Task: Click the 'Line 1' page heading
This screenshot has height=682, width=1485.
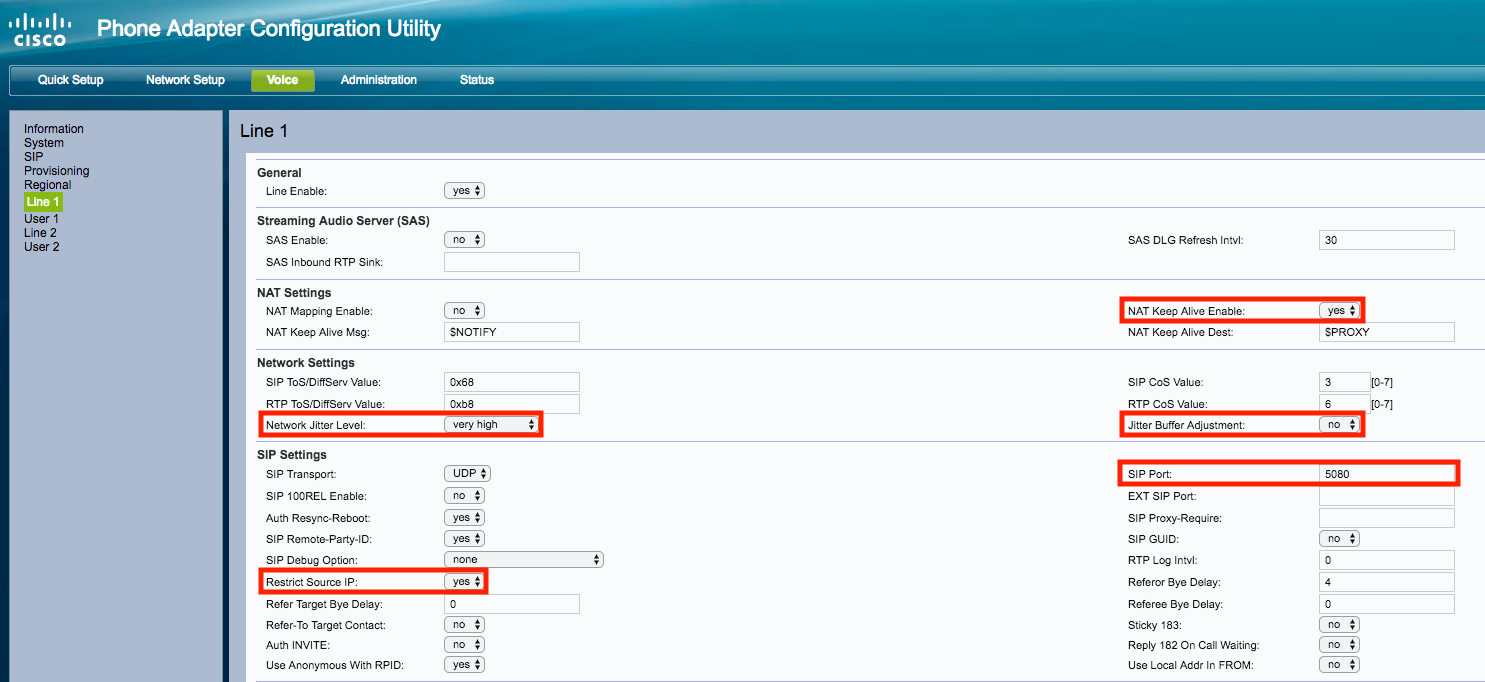Action: (264, 131)
